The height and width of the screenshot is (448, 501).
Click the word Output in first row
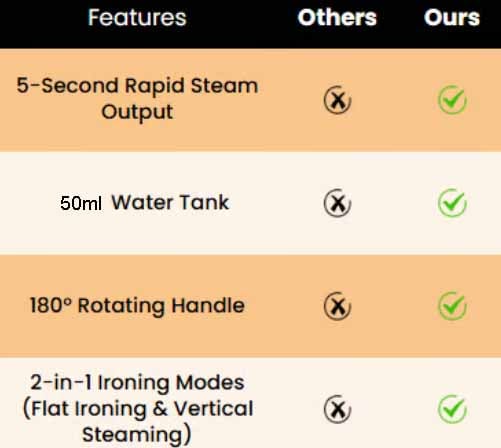click(x=137, y=112)
